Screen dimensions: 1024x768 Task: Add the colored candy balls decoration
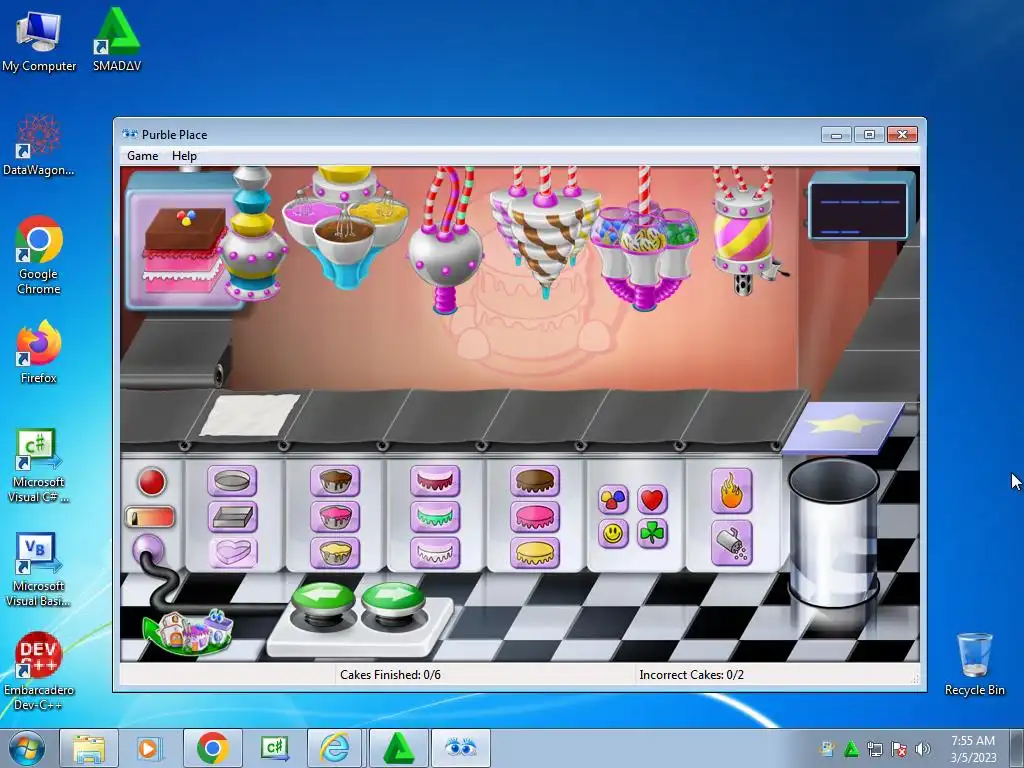tap(613, 500)
